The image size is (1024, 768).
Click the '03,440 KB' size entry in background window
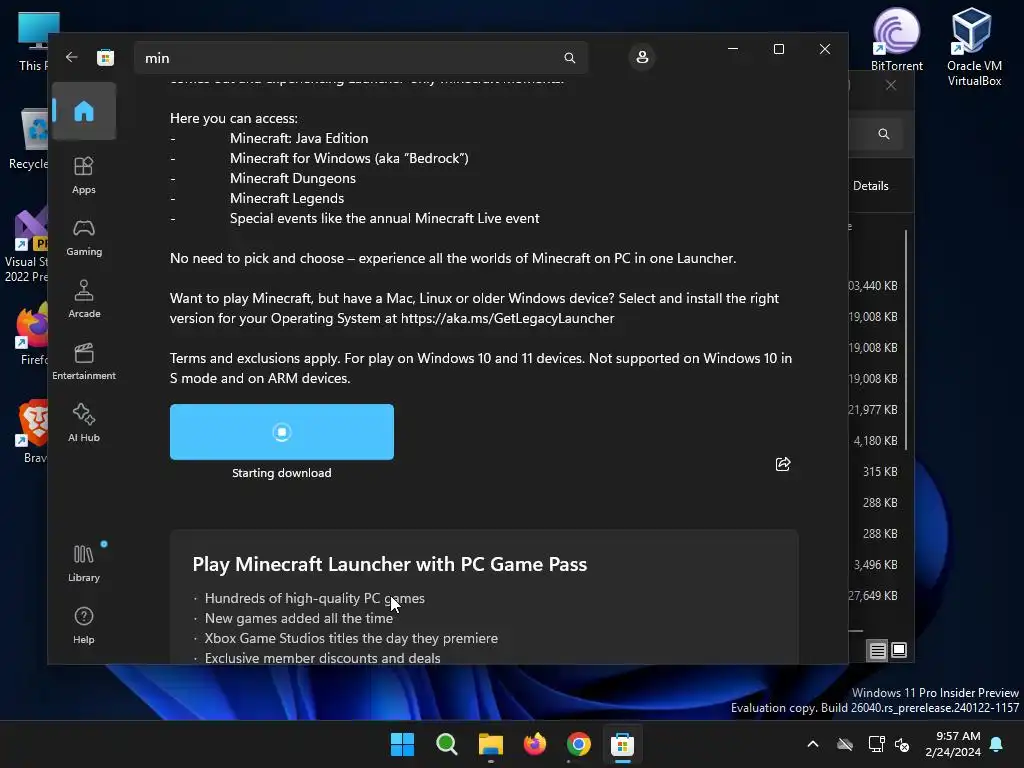coord(873,286)
